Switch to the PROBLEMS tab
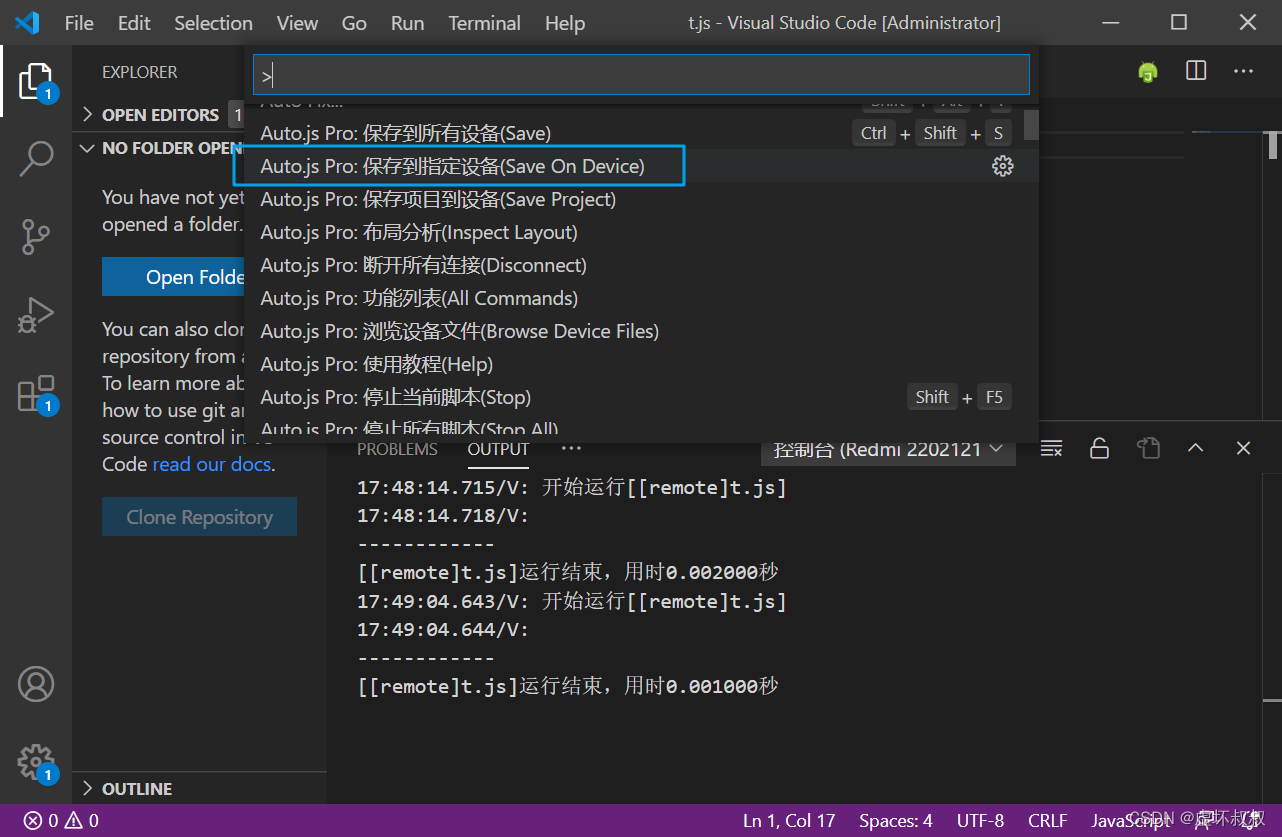 click(x=397, y=449)
